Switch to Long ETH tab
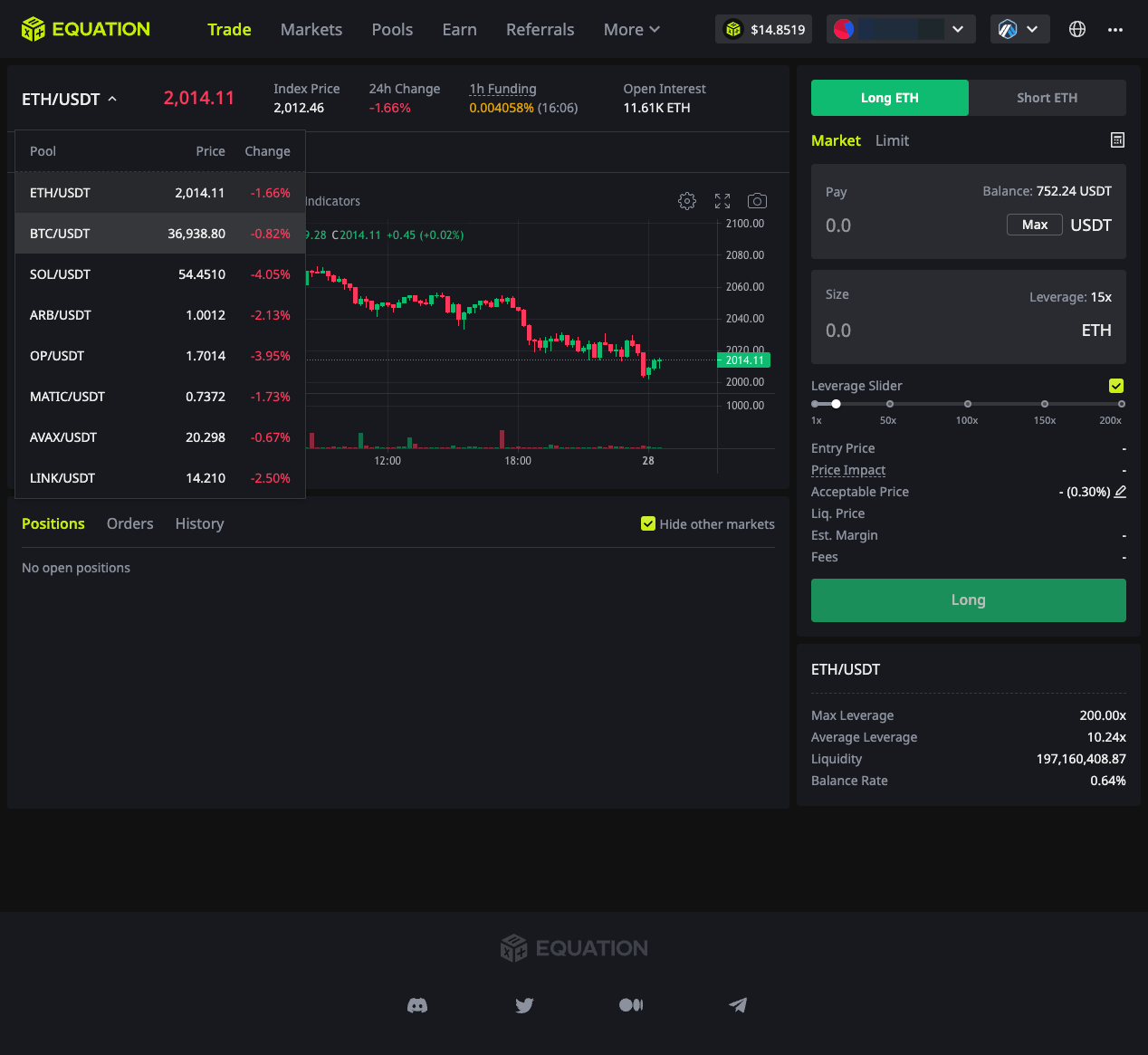Screen dimensions: 1148x1055 coord(890,98)
